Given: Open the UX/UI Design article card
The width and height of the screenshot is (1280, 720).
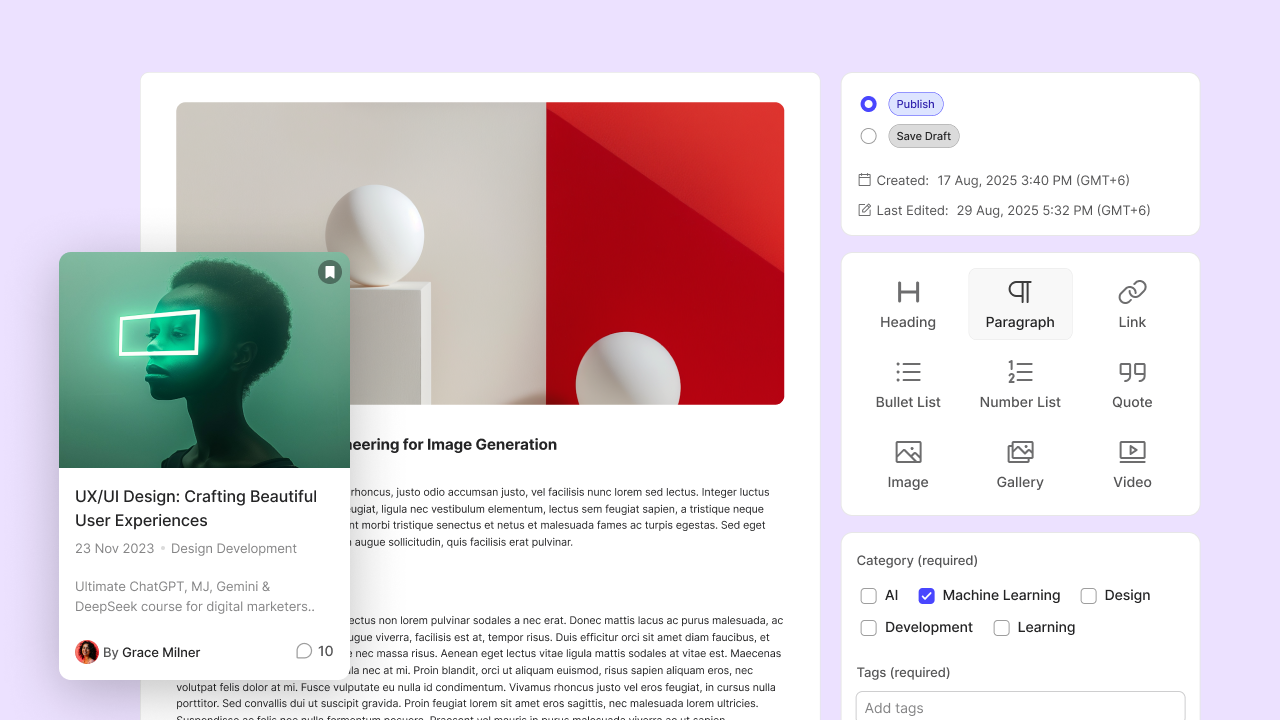Looking at the screenshot, I should [196, 508].
